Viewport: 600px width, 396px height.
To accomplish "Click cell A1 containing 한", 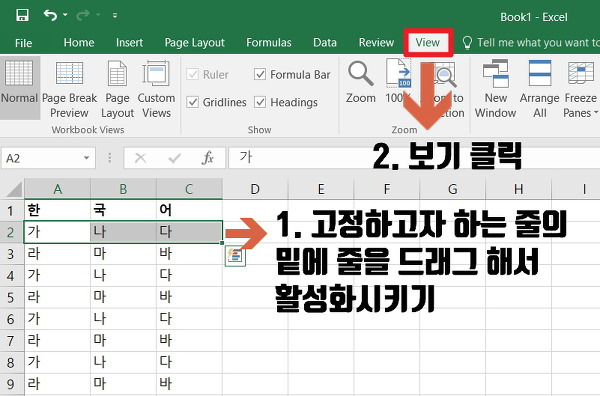I will pyautogui.click(x=57, y=210).
